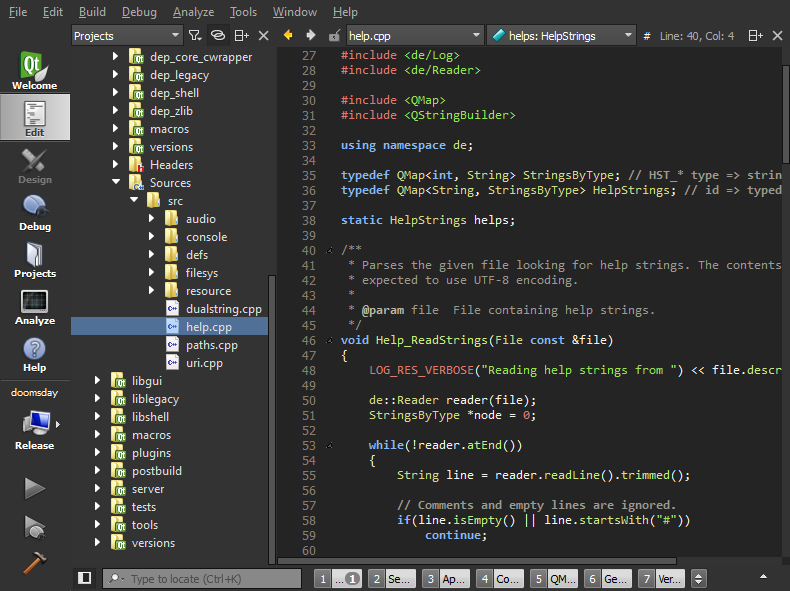790x591 pixels.
Task: Toggle synchronize with editor link icon
Action: coord(217,35)
